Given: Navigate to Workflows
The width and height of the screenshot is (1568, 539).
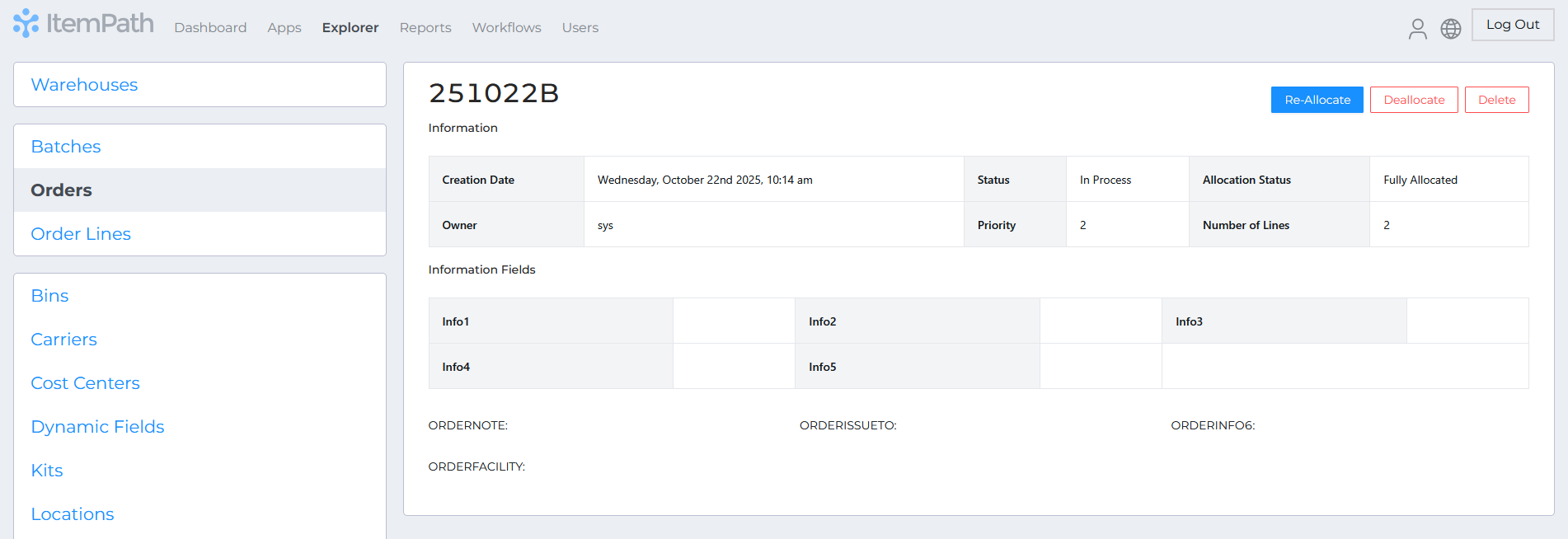Looking at the screenshot, I should point(506,28).
